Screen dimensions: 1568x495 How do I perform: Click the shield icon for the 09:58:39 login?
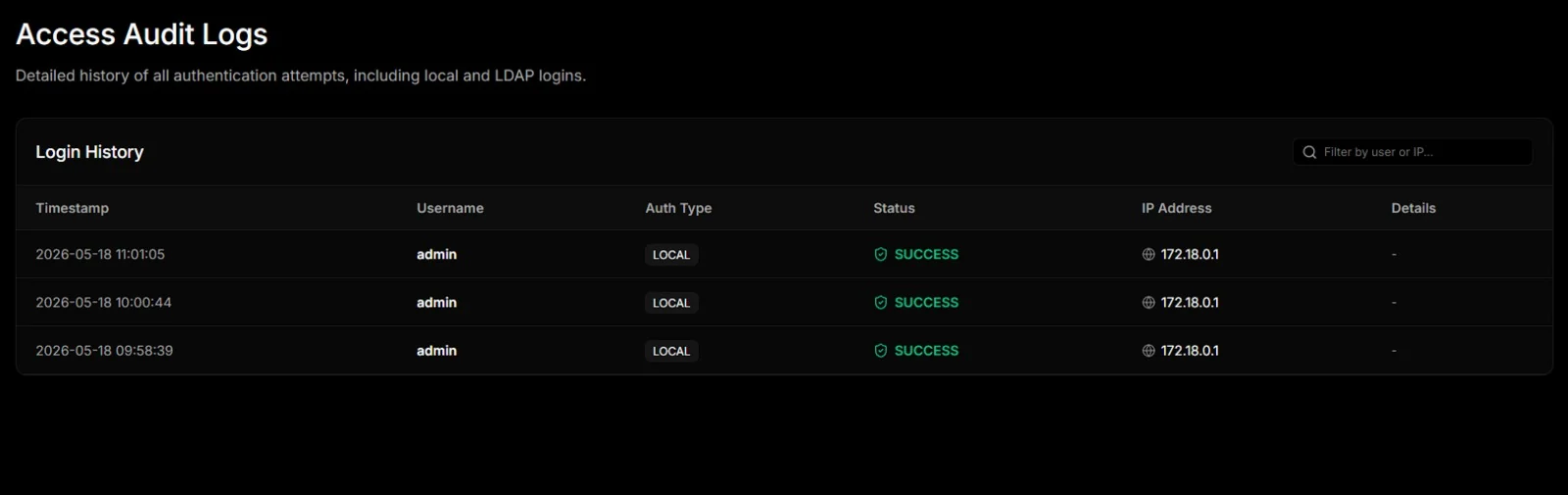pyautogui.click(x=881, y=351)
